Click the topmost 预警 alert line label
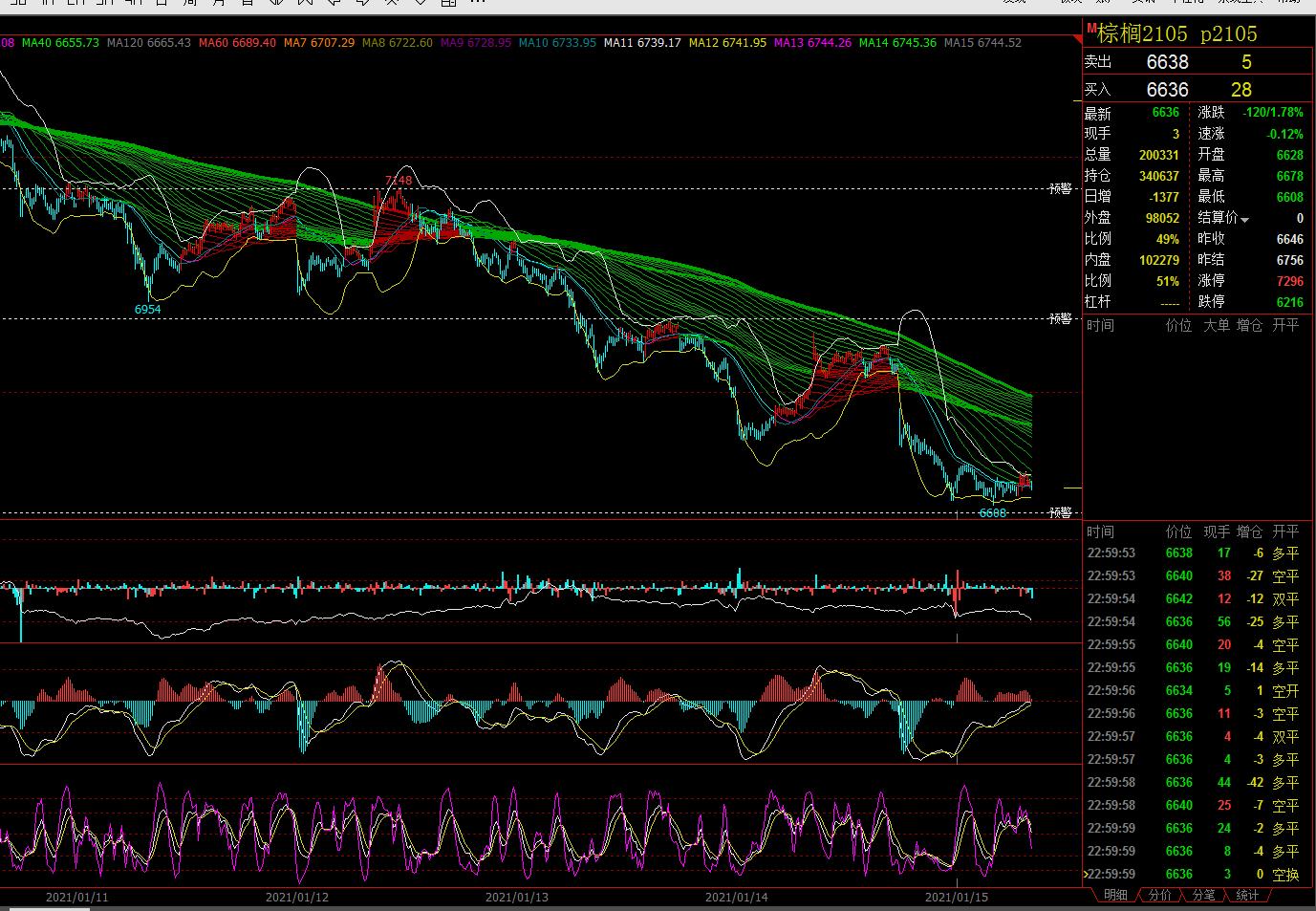 point(1060,189)
